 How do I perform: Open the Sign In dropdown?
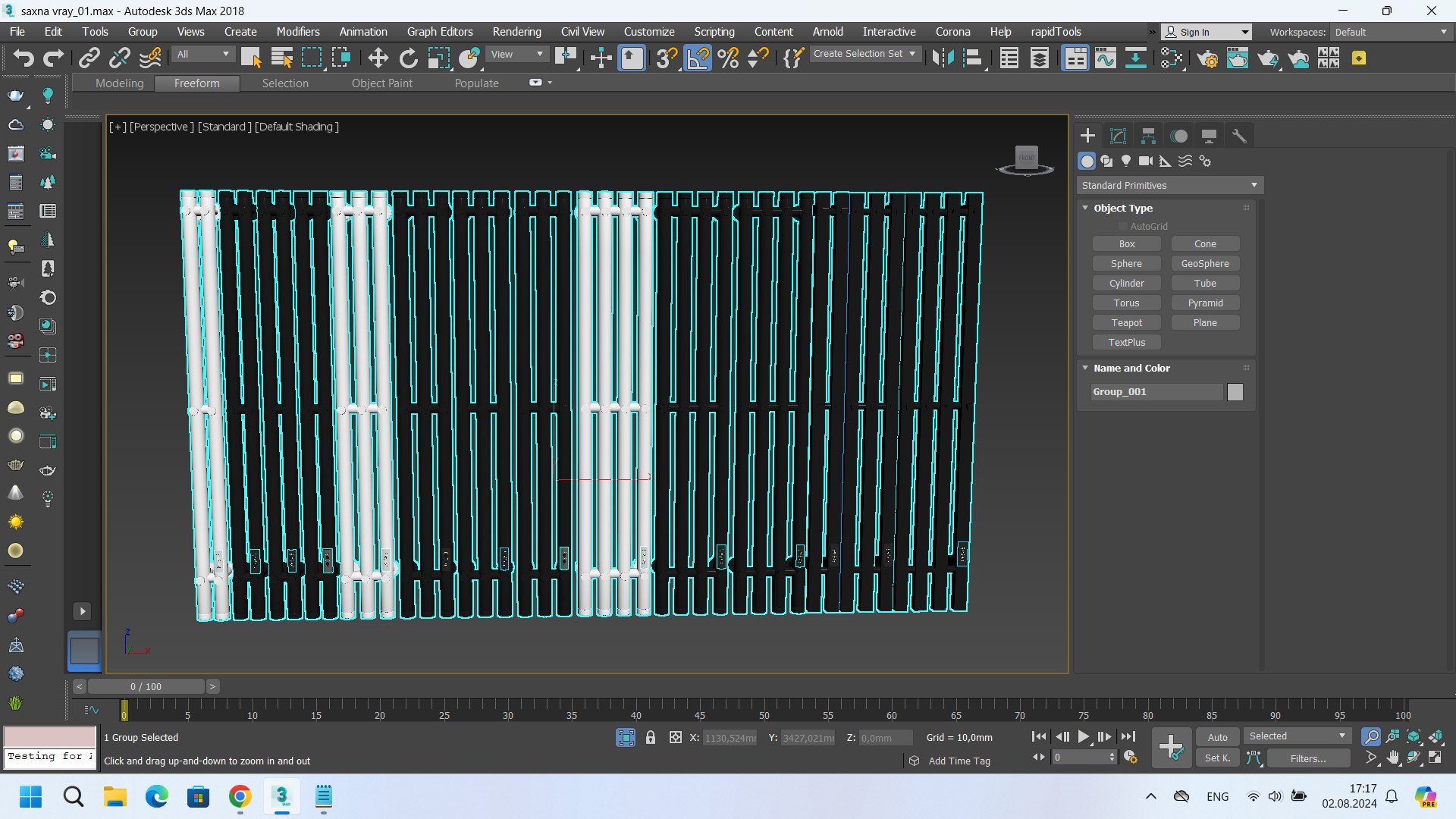click(1207, 32)
